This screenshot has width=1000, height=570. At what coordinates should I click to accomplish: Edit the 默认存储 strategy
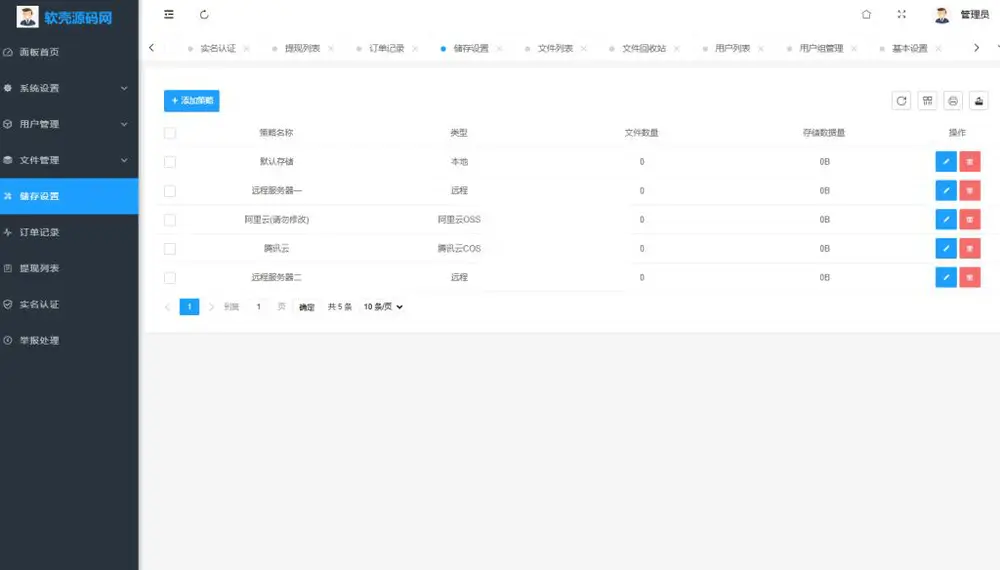click(x=946, y=161)
